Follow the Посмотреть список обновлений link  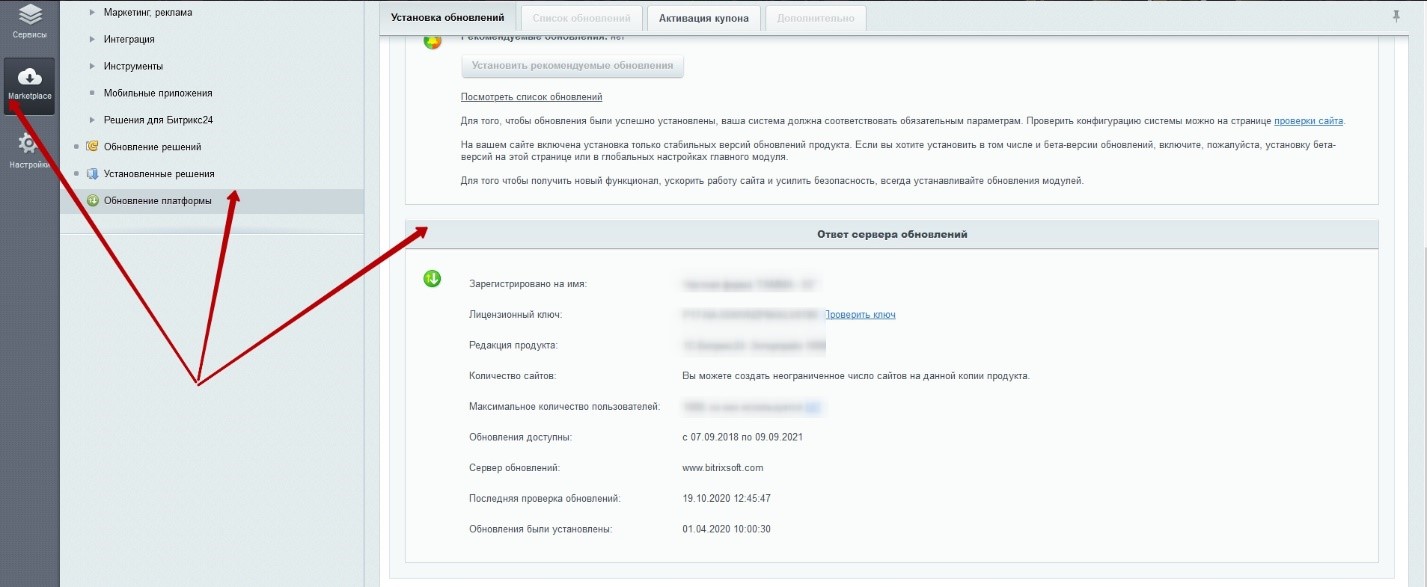pyautogui.click(x=531, y=97)
